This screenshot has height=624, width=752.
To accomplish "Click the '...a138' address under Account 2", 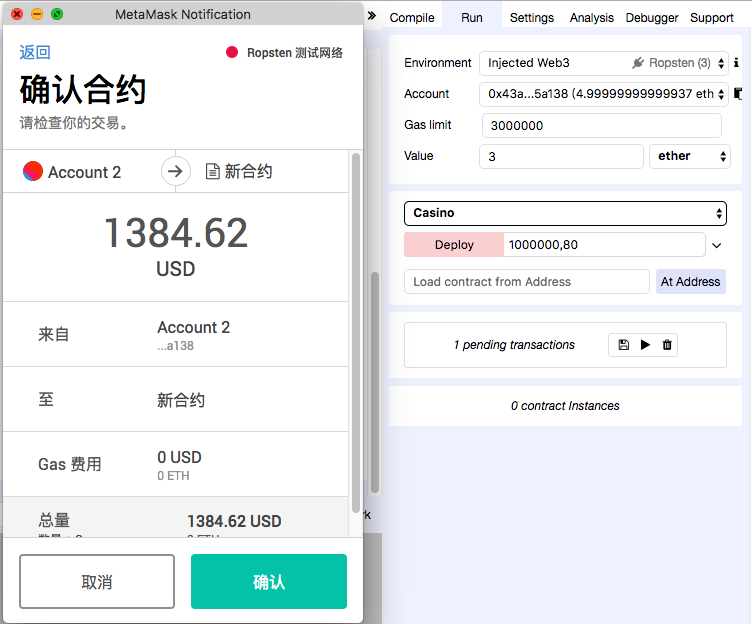I will 176,346.
